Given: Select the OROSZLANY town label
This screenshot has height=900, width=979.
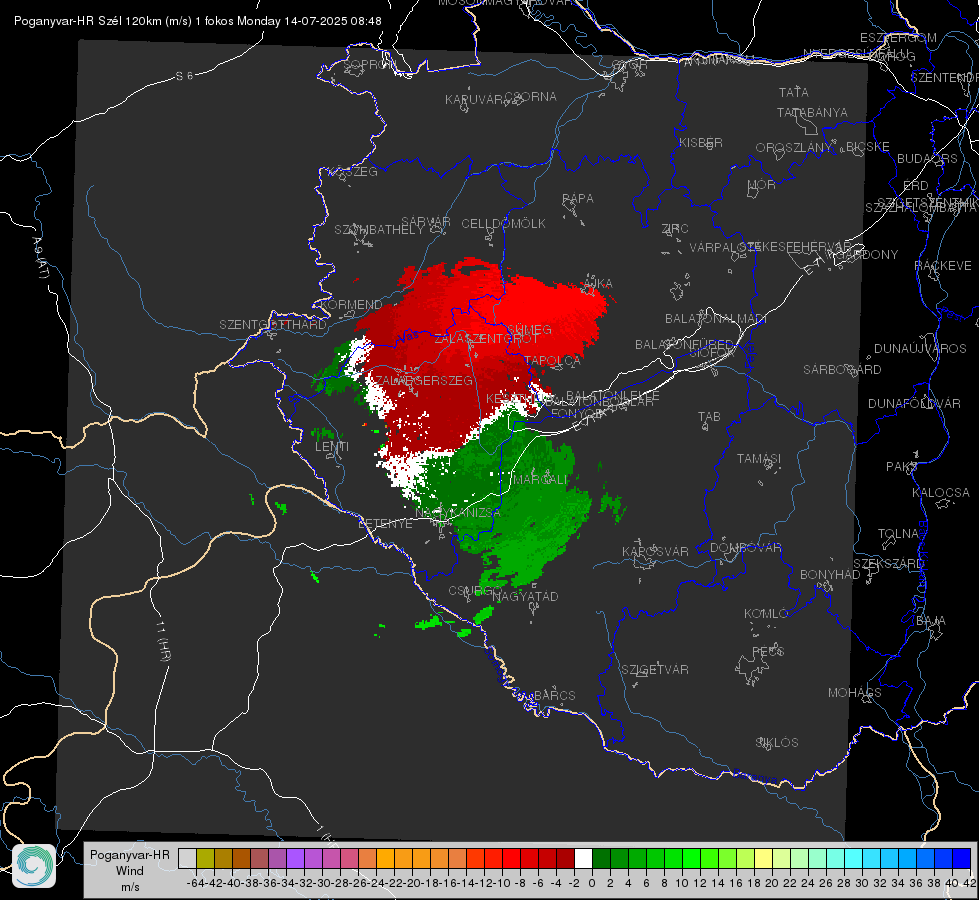Looking at the screenshot, I should coord(794,147).
